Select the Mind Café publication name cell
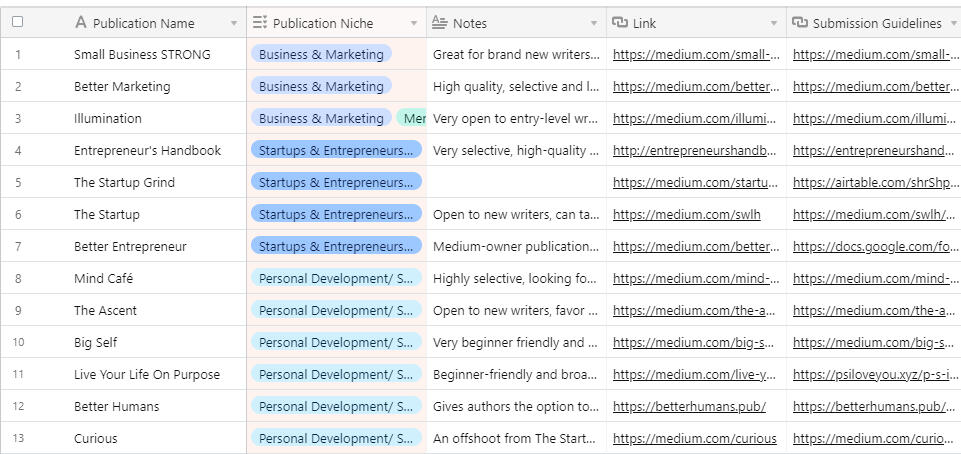 tap(150, 278)
